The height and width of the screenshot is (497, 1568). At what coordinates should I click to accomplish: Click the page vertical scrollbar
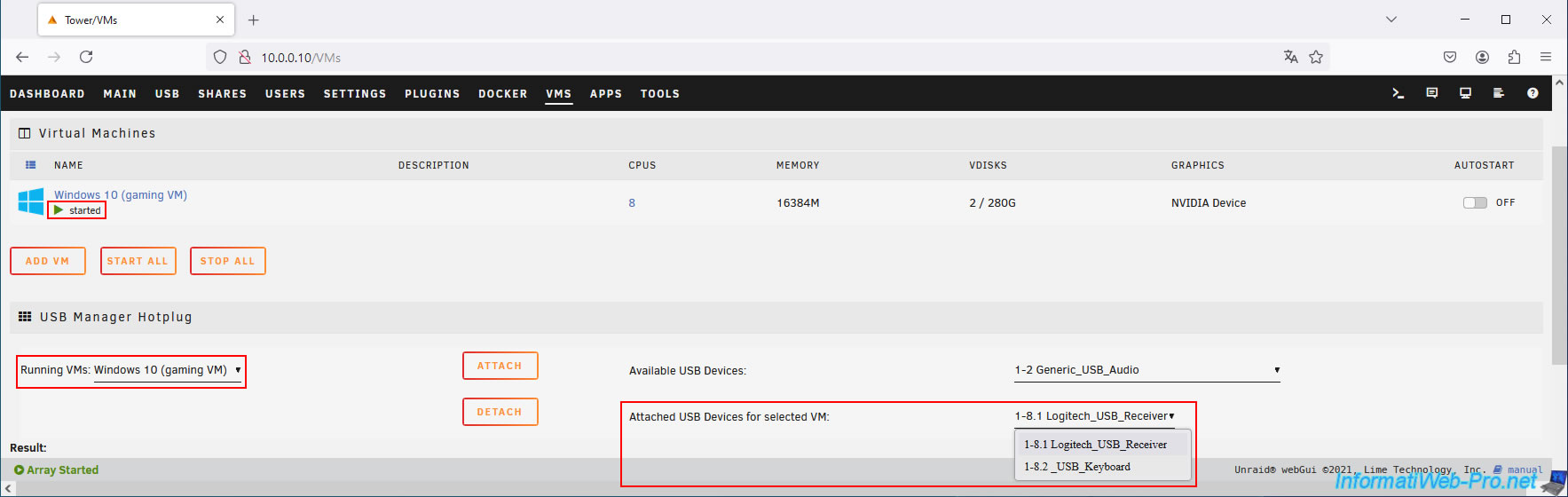1559,256
